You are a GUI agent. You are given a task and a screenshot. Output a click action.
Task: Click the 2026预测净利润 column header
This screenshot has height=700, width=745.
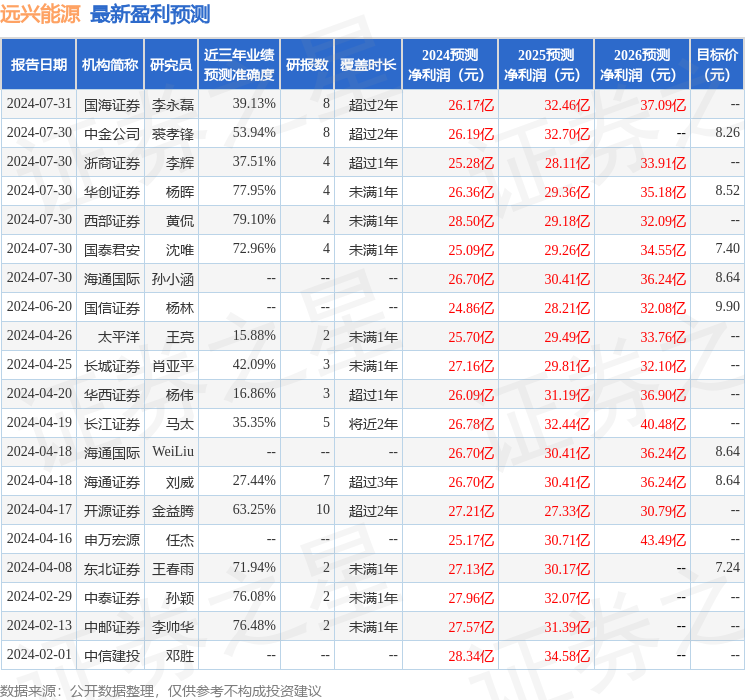642,64
